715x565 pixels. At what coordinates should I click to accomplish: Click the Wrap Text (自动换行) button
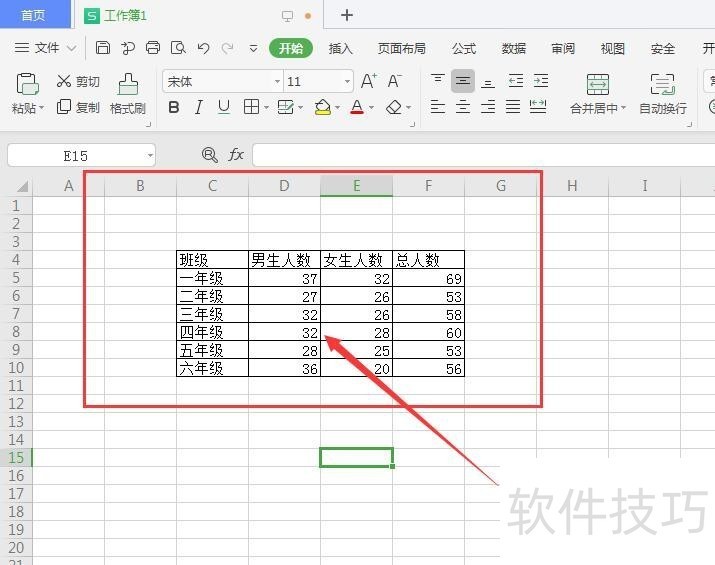663,94
